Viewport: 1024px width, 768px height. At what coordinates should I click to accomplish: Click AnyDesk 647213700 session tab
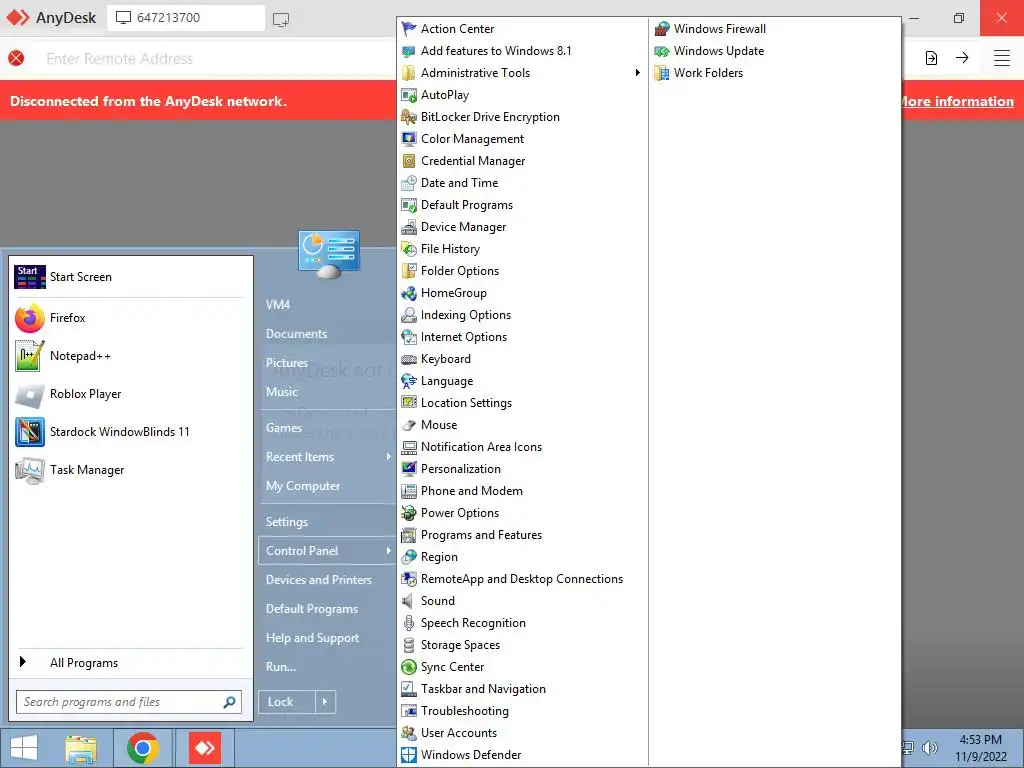pyautogui.click(x=186, y=18)
